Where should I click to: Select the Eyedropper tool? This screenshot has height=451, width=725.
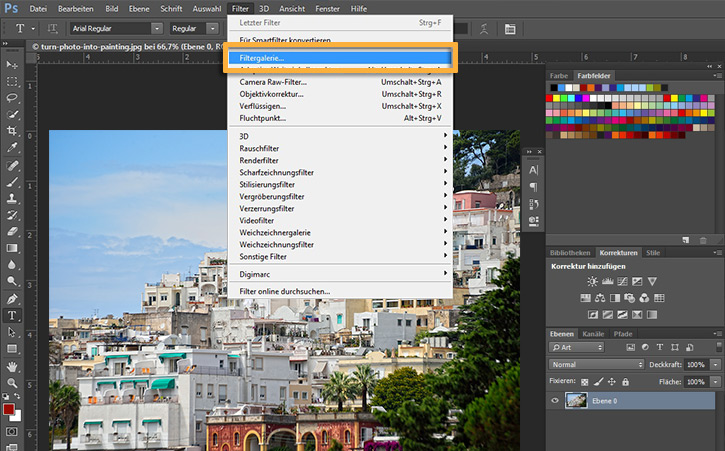coord(12,148)
